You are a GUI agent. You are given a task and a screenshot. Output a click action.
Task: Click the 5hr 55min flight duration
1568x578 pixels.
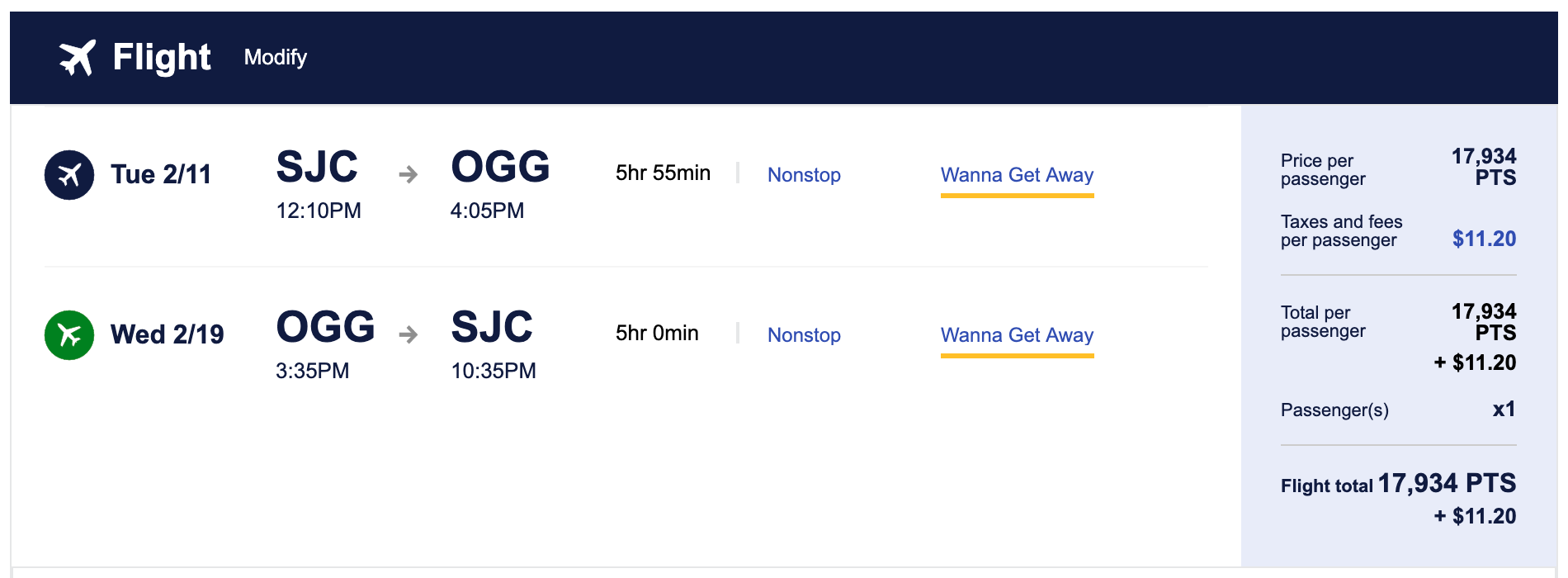[663, 173]
